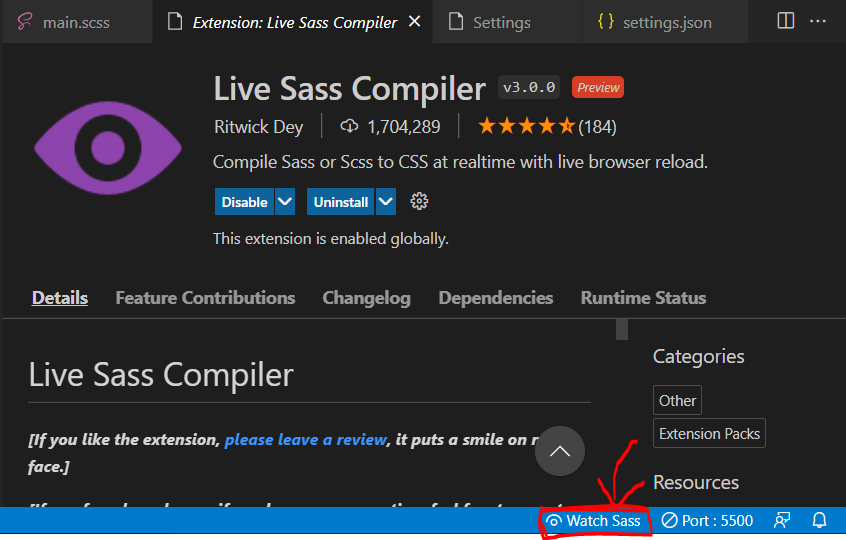Click the Uninstall button

340,202
